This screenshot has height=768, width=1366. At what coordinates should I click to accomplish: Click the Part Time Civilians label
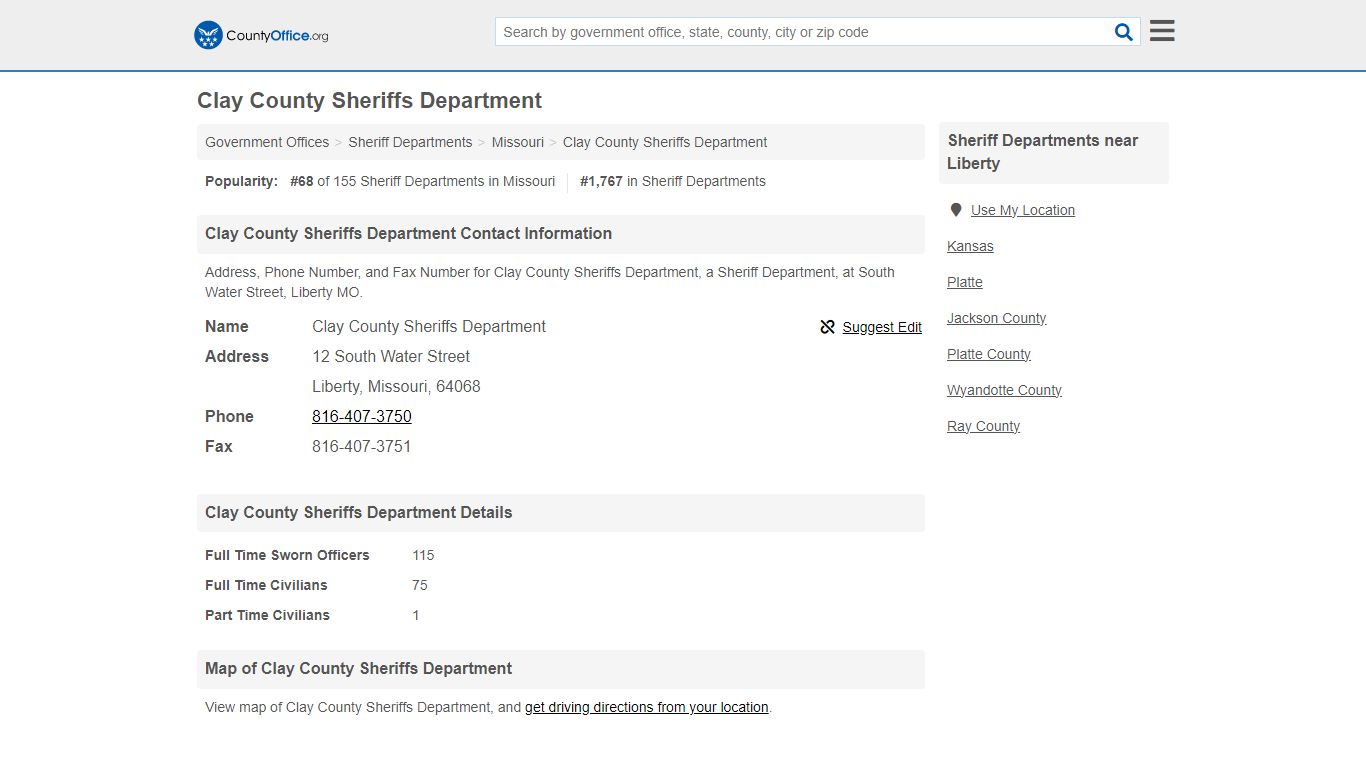(267, 615)
